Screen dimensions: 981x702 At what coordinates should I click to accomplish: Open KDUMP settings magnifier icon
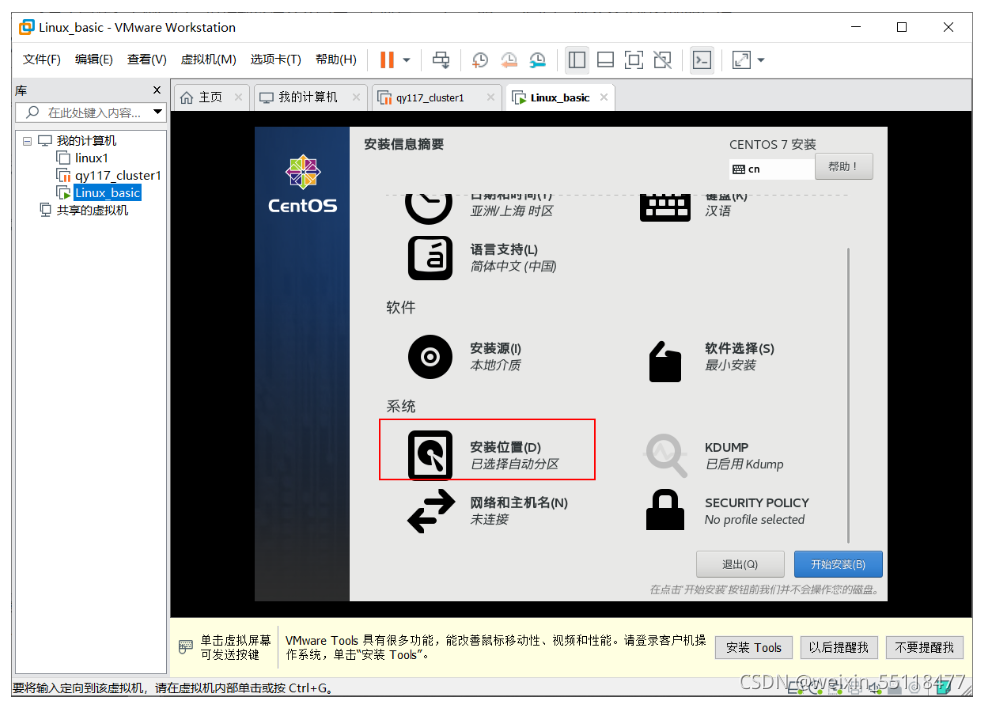(666, 455)
